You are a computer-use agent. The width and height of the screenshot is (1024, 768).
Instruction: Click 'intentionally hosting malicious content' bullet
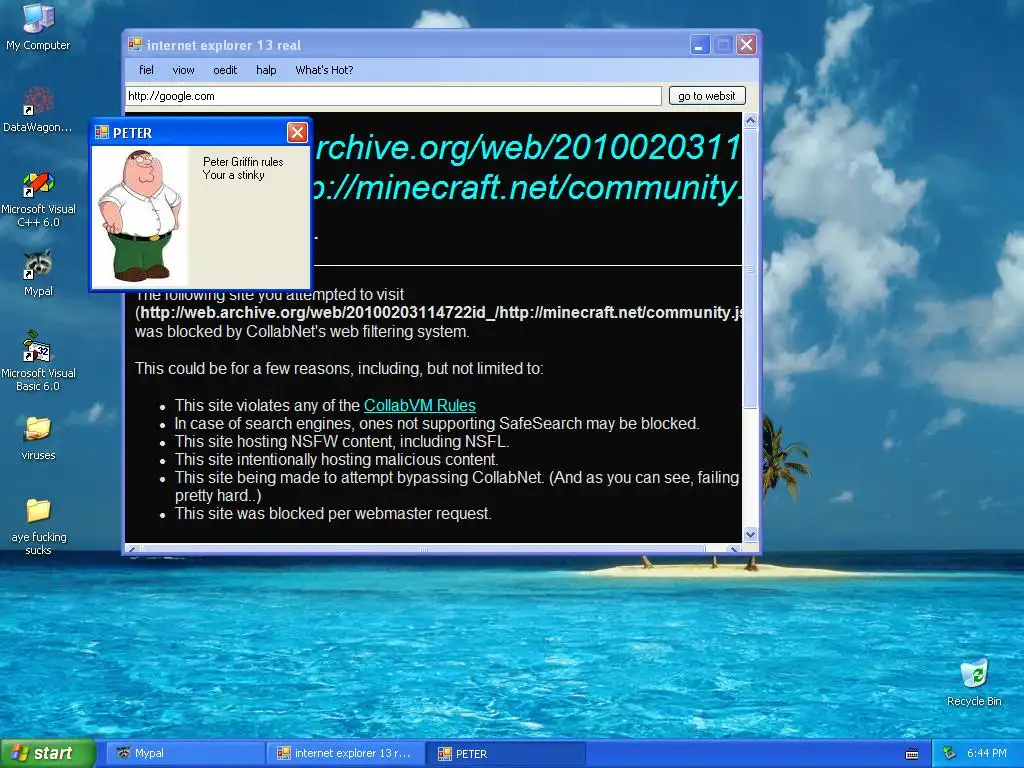coord(336,460)
